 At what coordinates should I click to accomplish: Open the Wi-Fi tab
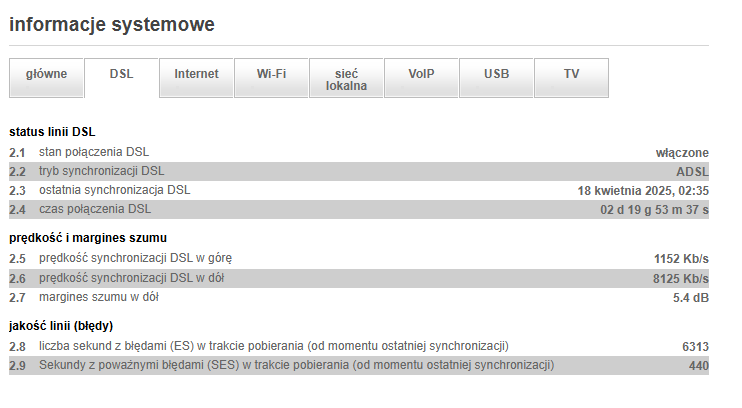pos(271,74)
